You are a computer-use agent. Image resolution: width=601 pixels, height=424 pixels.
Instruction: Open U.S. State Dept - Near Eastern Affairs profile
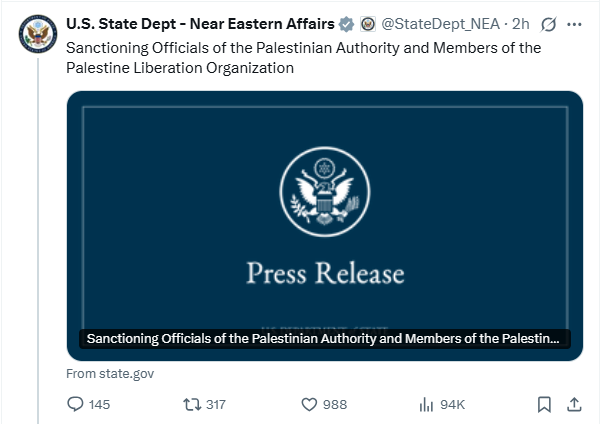(x=200, y=24)
